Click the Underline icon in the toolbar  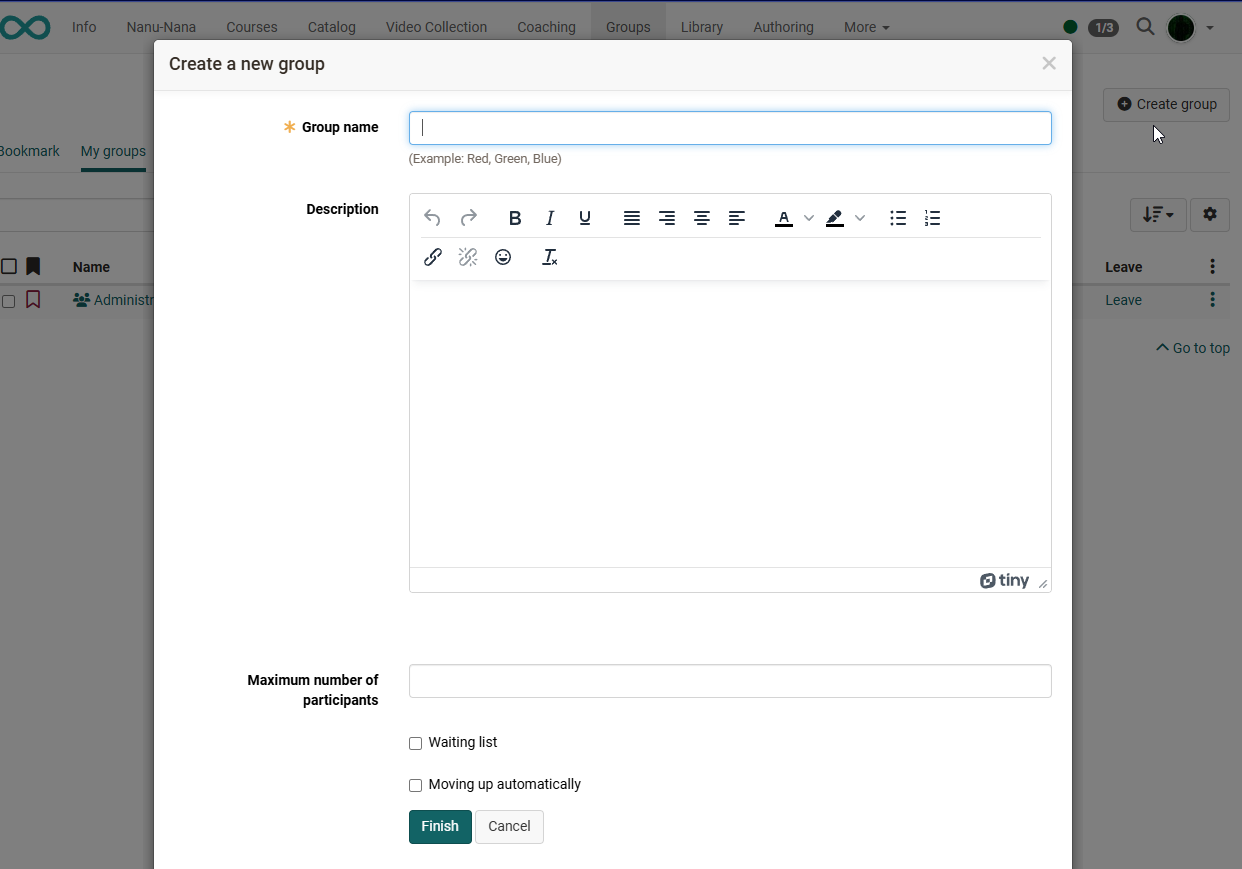[x=585, y=218]
